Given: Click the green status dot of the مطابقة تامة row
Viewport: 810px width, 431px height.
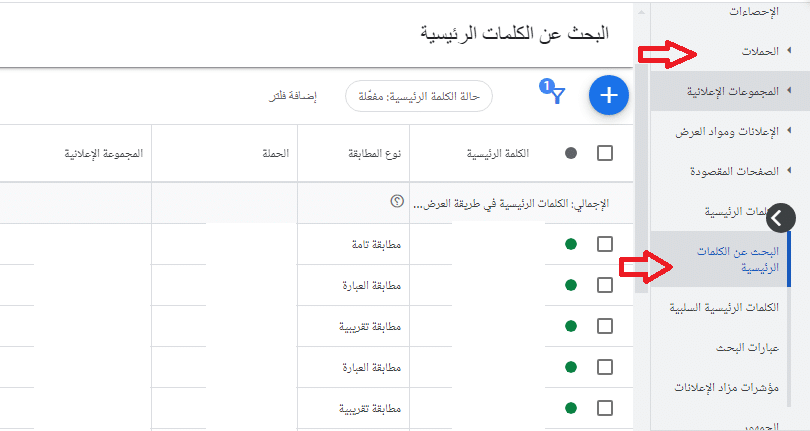Looking at the screenshot, I should [x=571, y=244].
